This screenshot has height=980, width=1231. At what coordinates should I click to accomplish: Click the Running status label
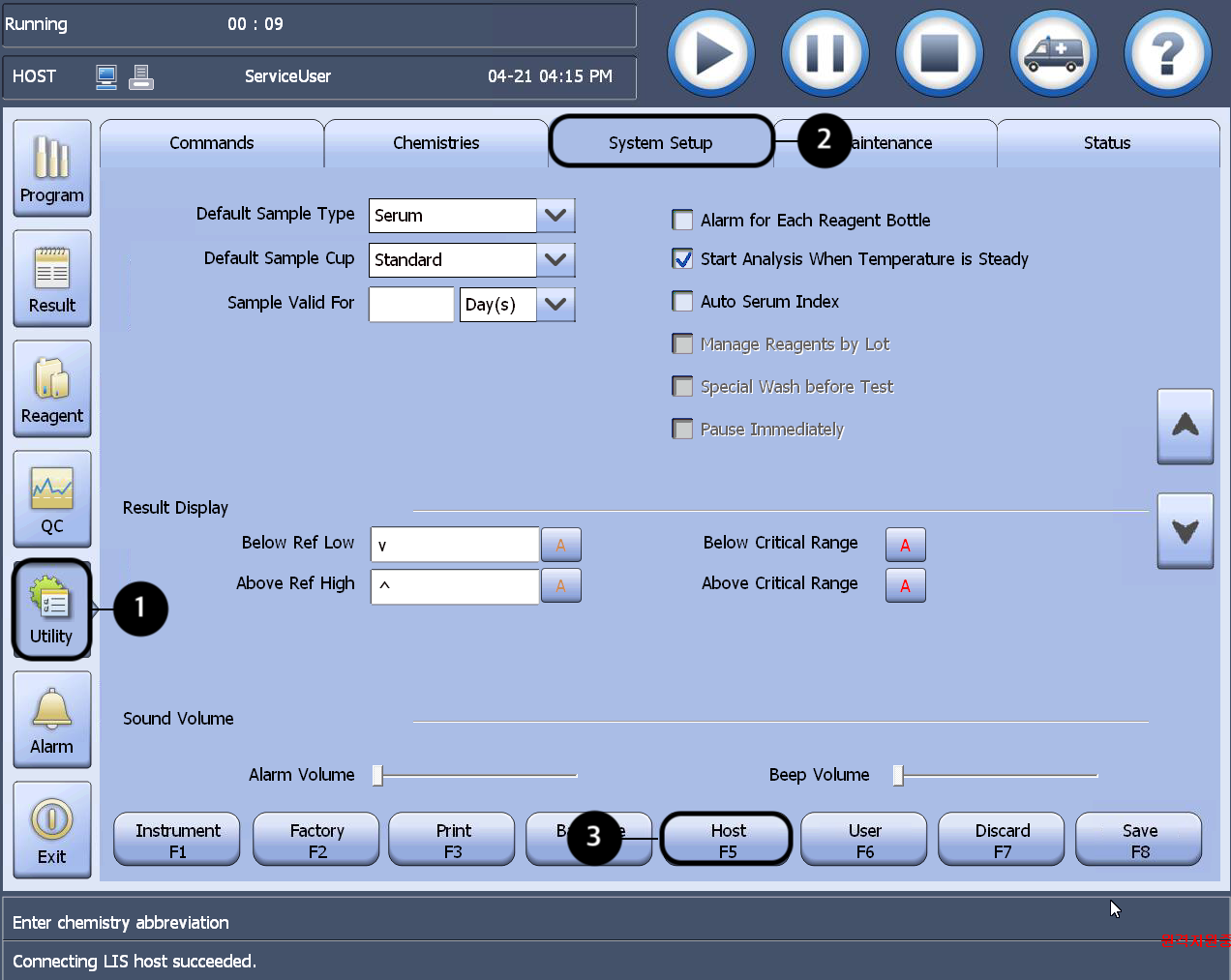[36, 24]
